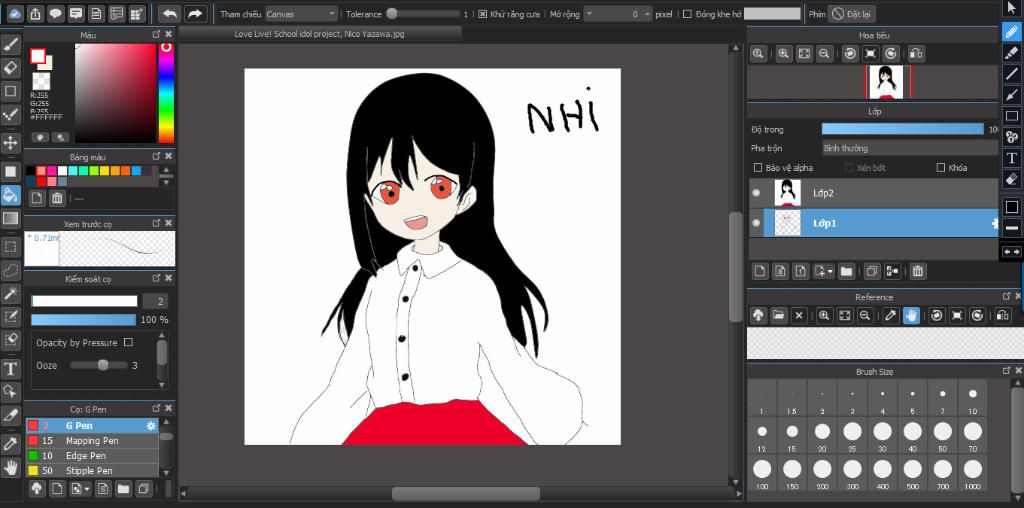
Task: Close the Màu color panel
Action: [x=168, y=34]
